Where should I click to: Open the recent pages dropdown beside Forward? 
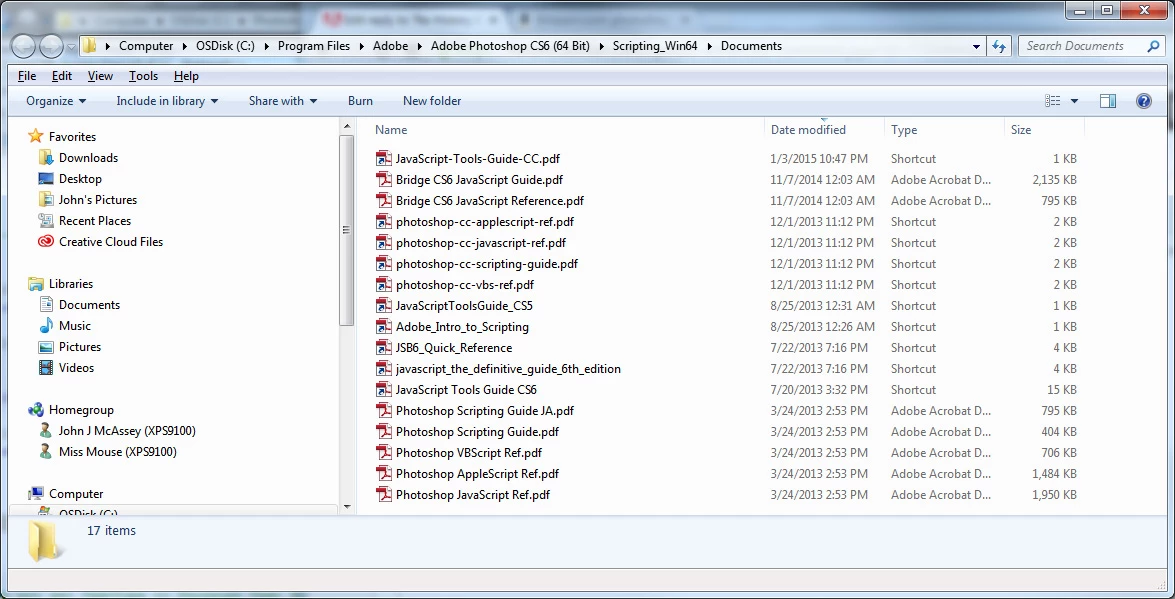pyautogui.click(x=71, y=46)
